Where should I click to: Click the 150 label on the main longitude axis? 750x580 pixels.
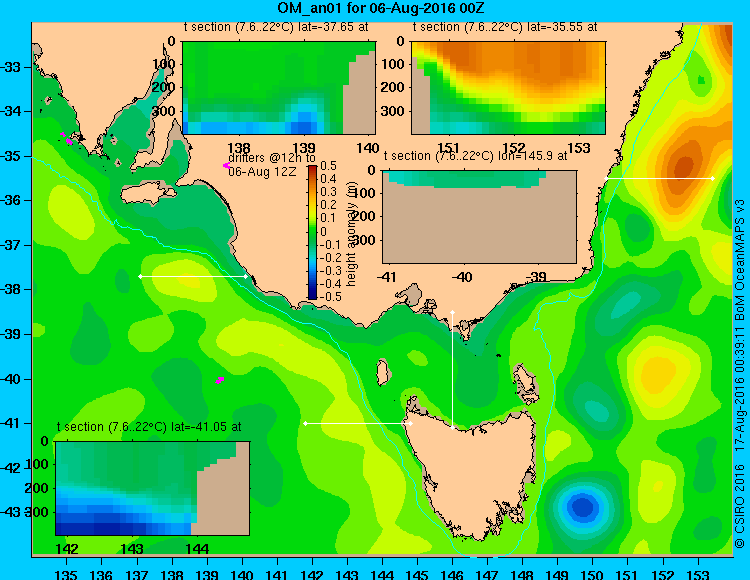point(593,574)
